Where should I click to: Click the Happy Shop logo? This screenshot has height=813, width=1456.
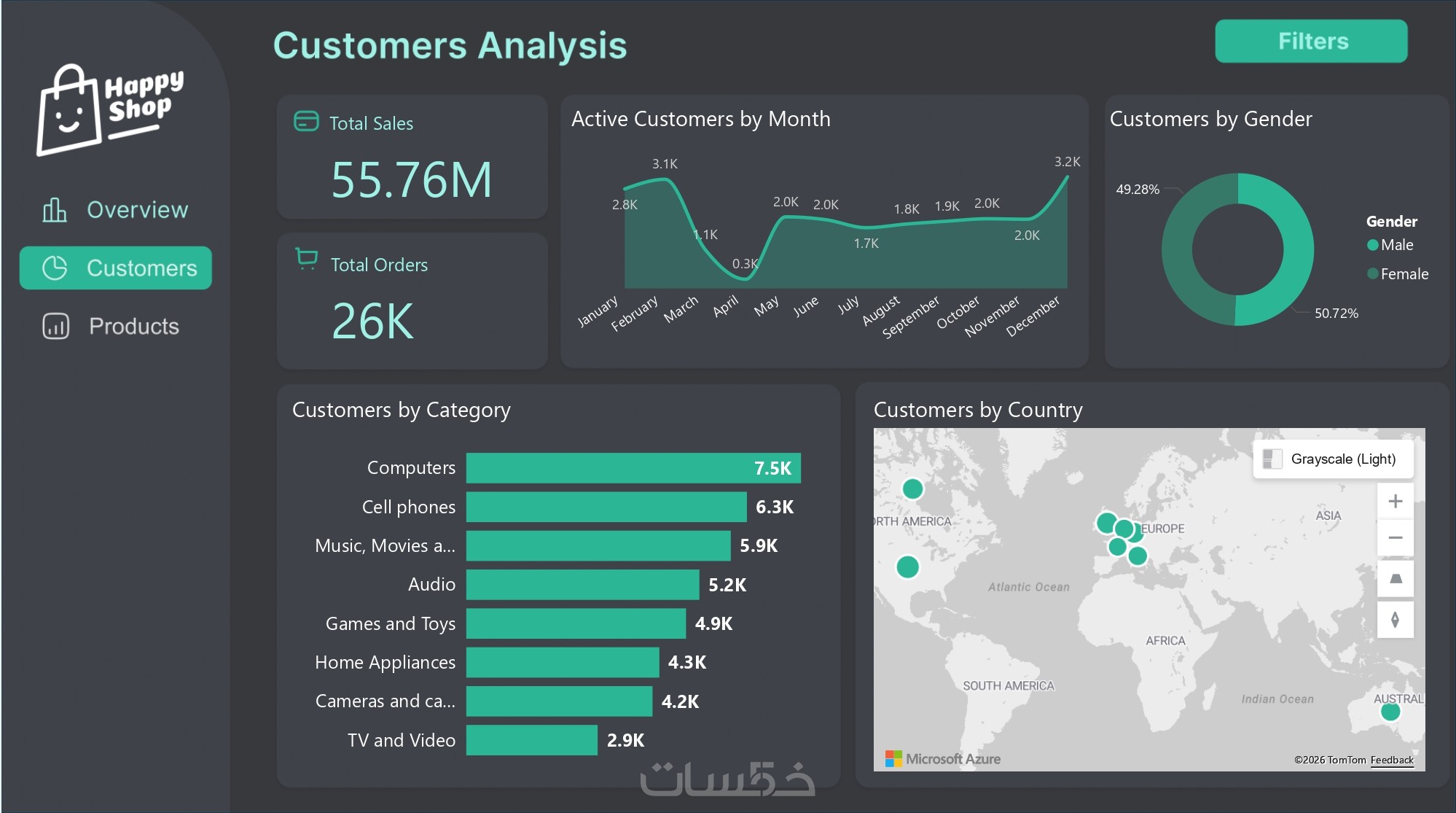coord(110,110)
